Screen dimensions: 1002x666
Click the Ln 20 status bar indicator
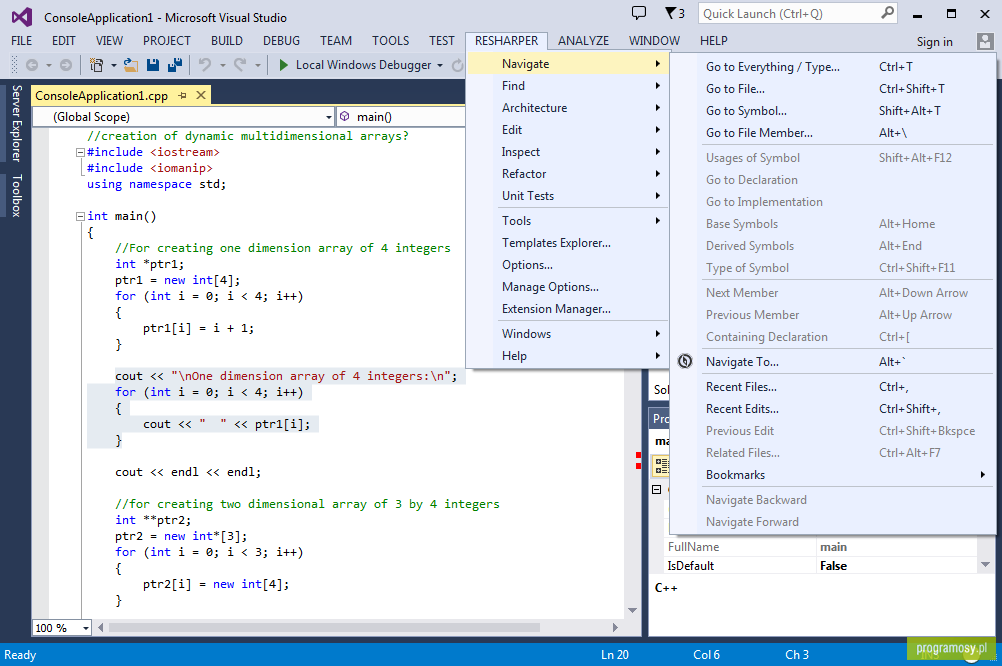pos(615,654)
